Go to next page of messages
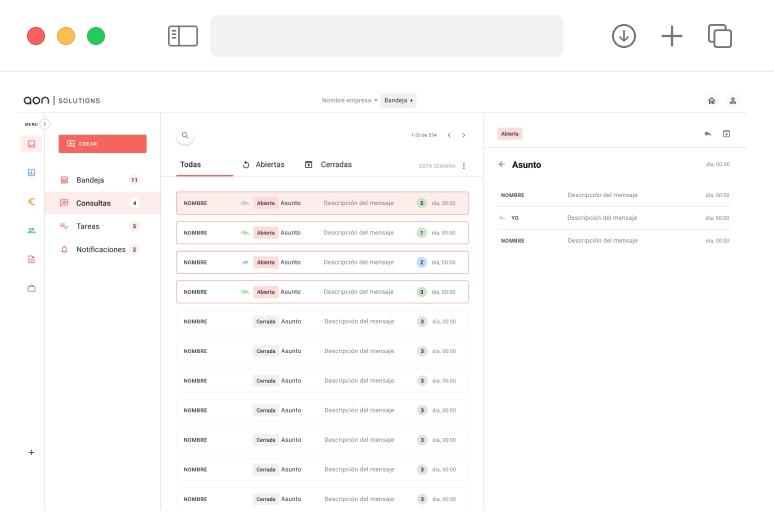The width and height of the screenshot is (774, 528). [463, 135]
